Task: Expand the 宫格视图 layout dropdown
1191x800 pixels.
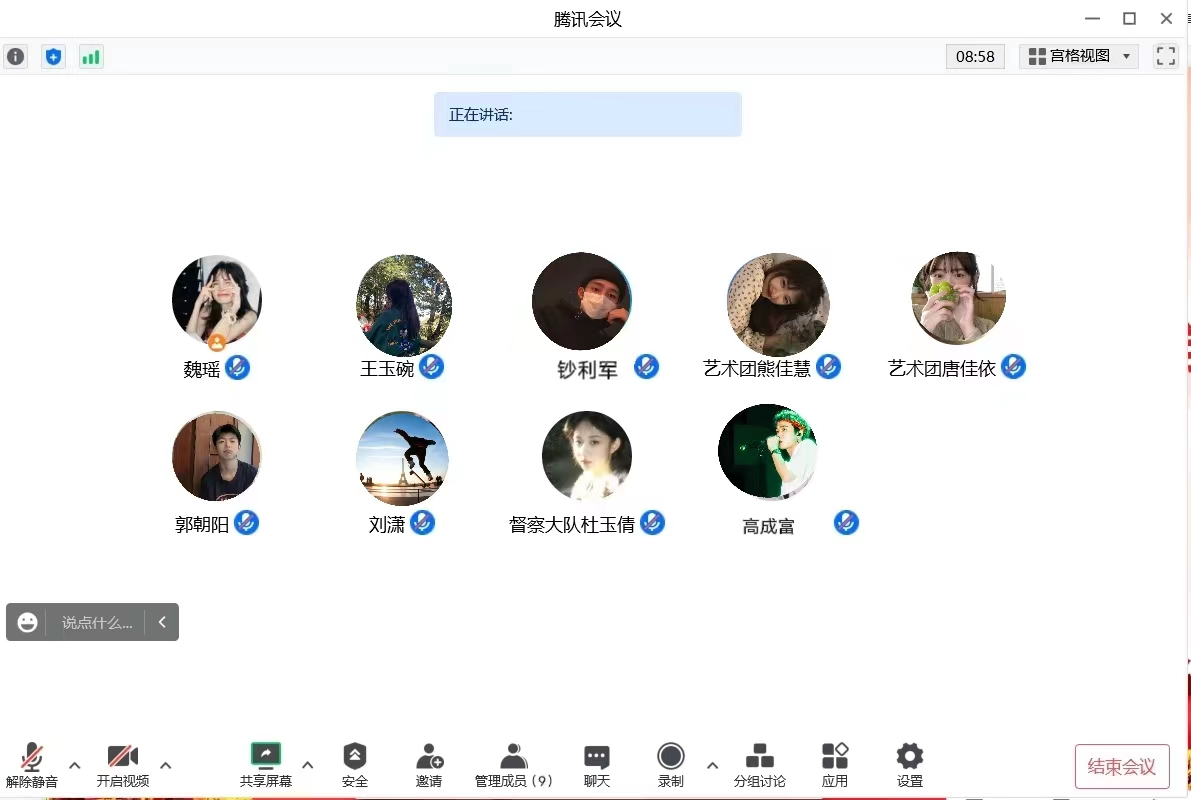Action: click(x=1079, y=56)
